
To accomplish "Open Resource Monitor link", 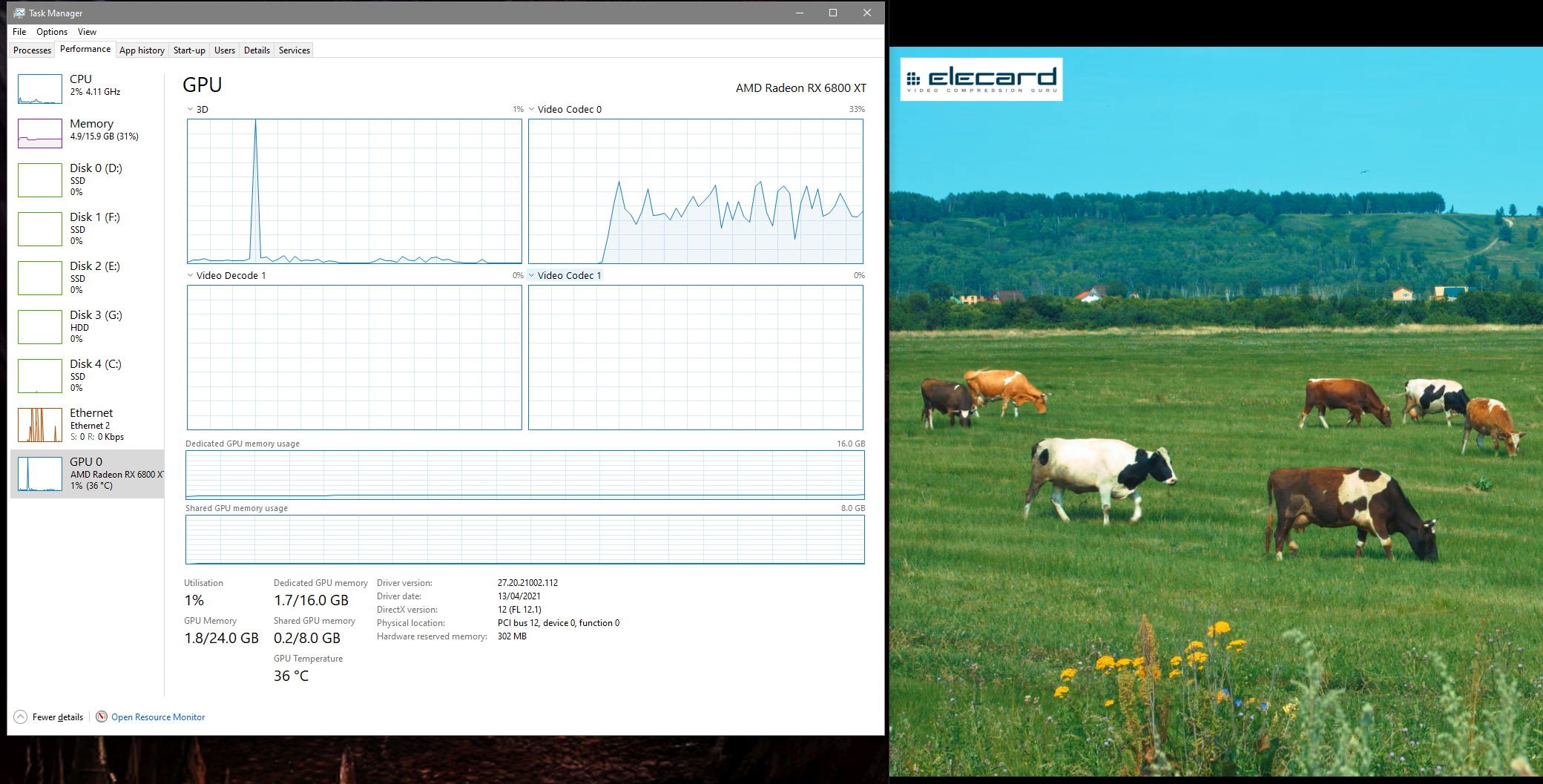I will pos(158,717).
